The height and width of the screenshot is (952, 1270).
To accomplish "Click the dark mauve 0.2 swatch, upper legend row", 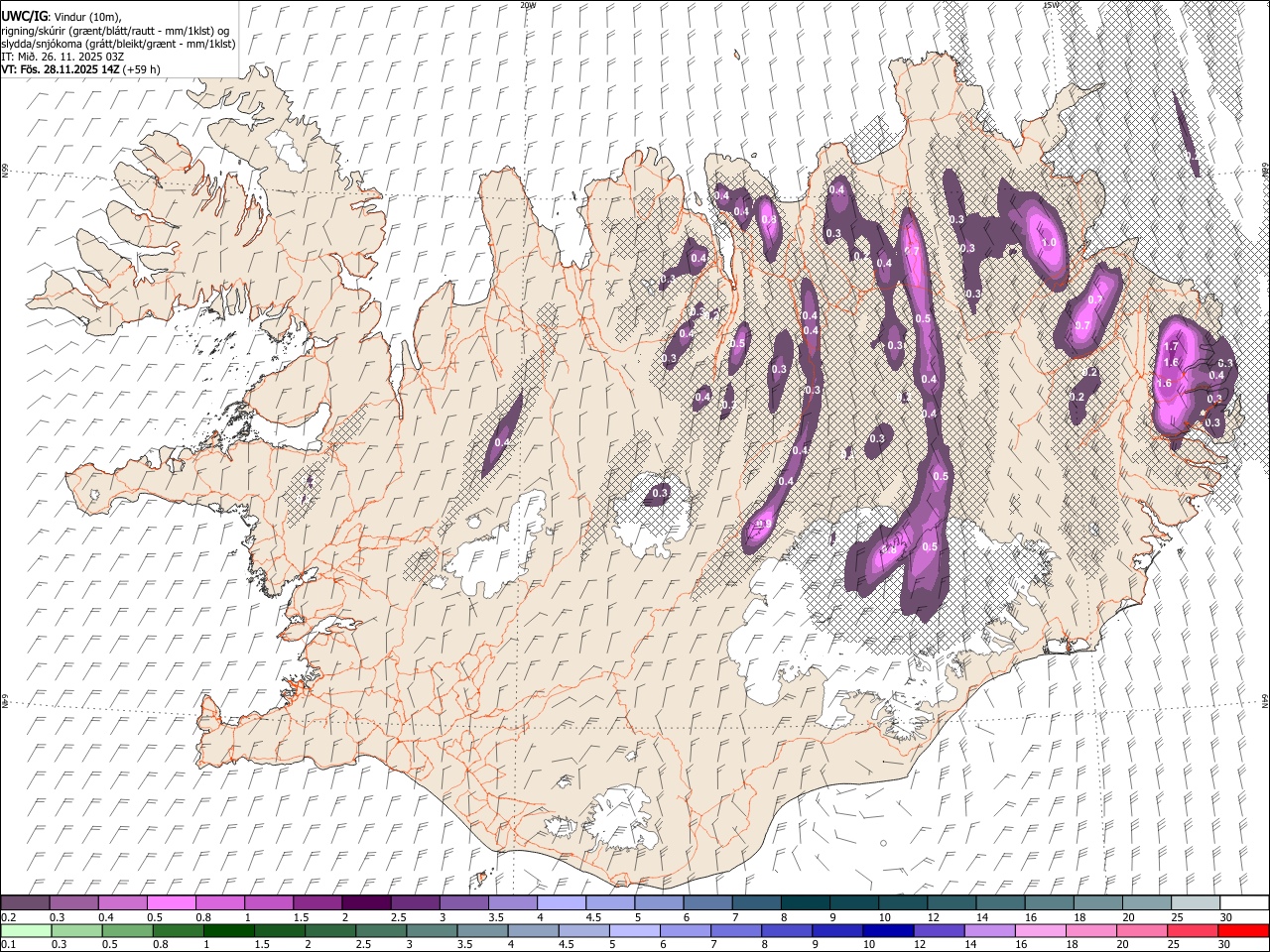I will click(x=25, y=903).
